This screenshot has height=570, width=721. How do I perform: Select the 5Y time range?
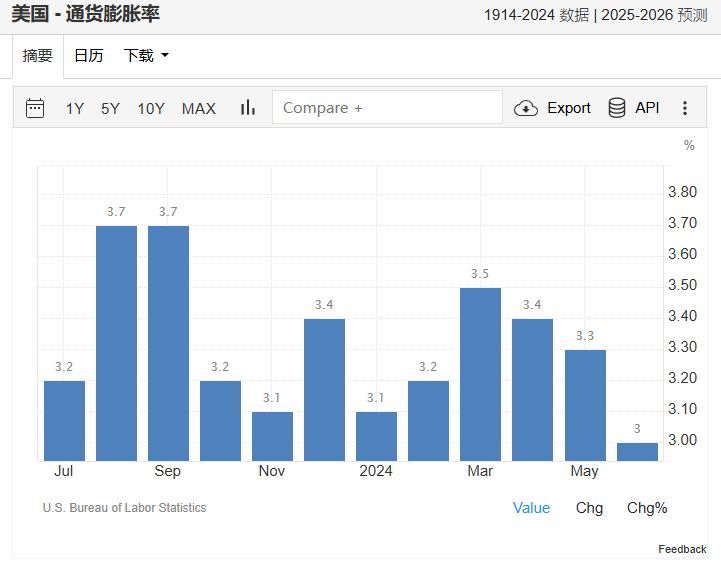click(110, 108)
